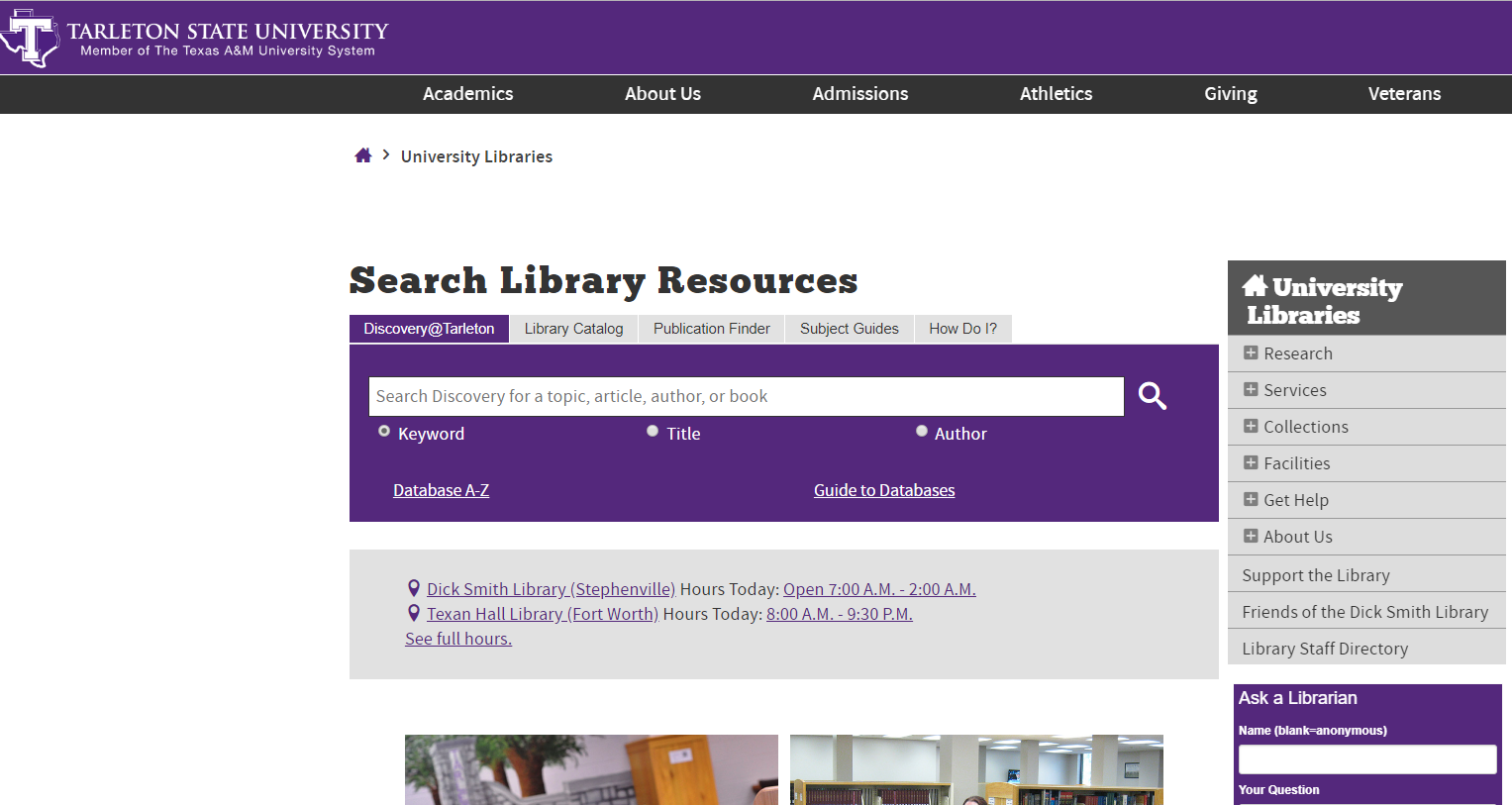Click the Subject Guides tab
The image size is (1512, 805).
click(849, 328)
